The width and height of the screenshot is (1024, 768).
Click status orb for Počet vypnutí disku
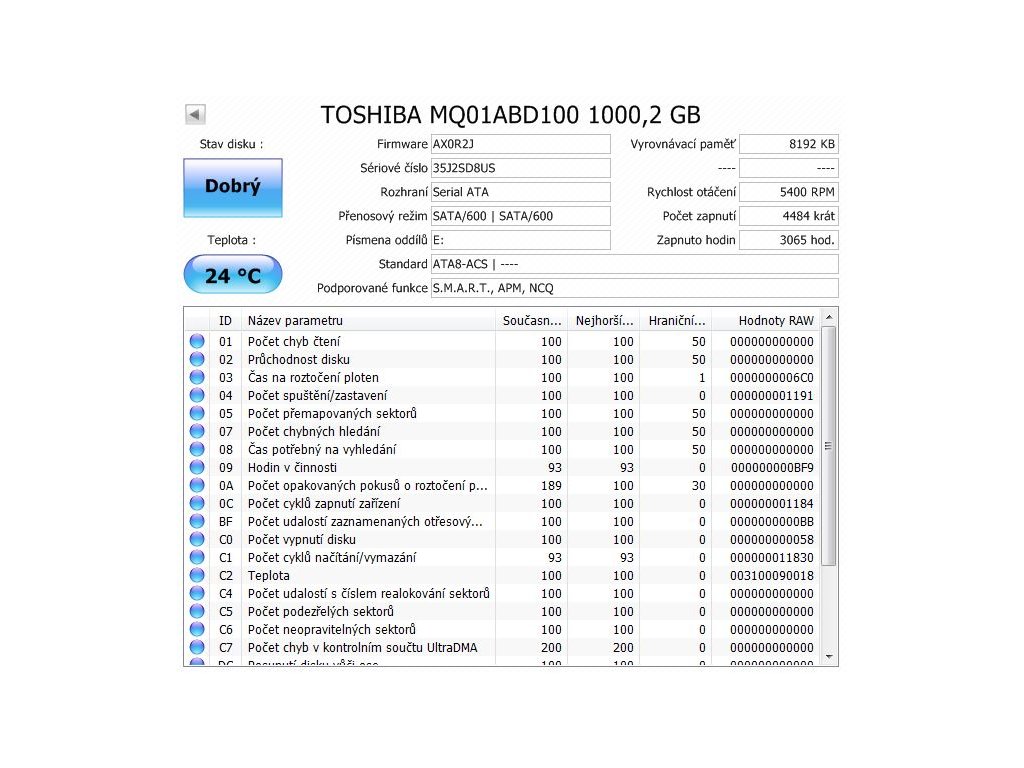(197, 539)
